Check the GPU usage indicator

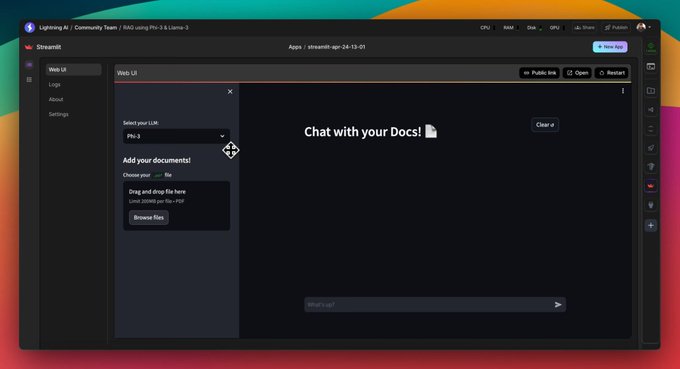556,28
